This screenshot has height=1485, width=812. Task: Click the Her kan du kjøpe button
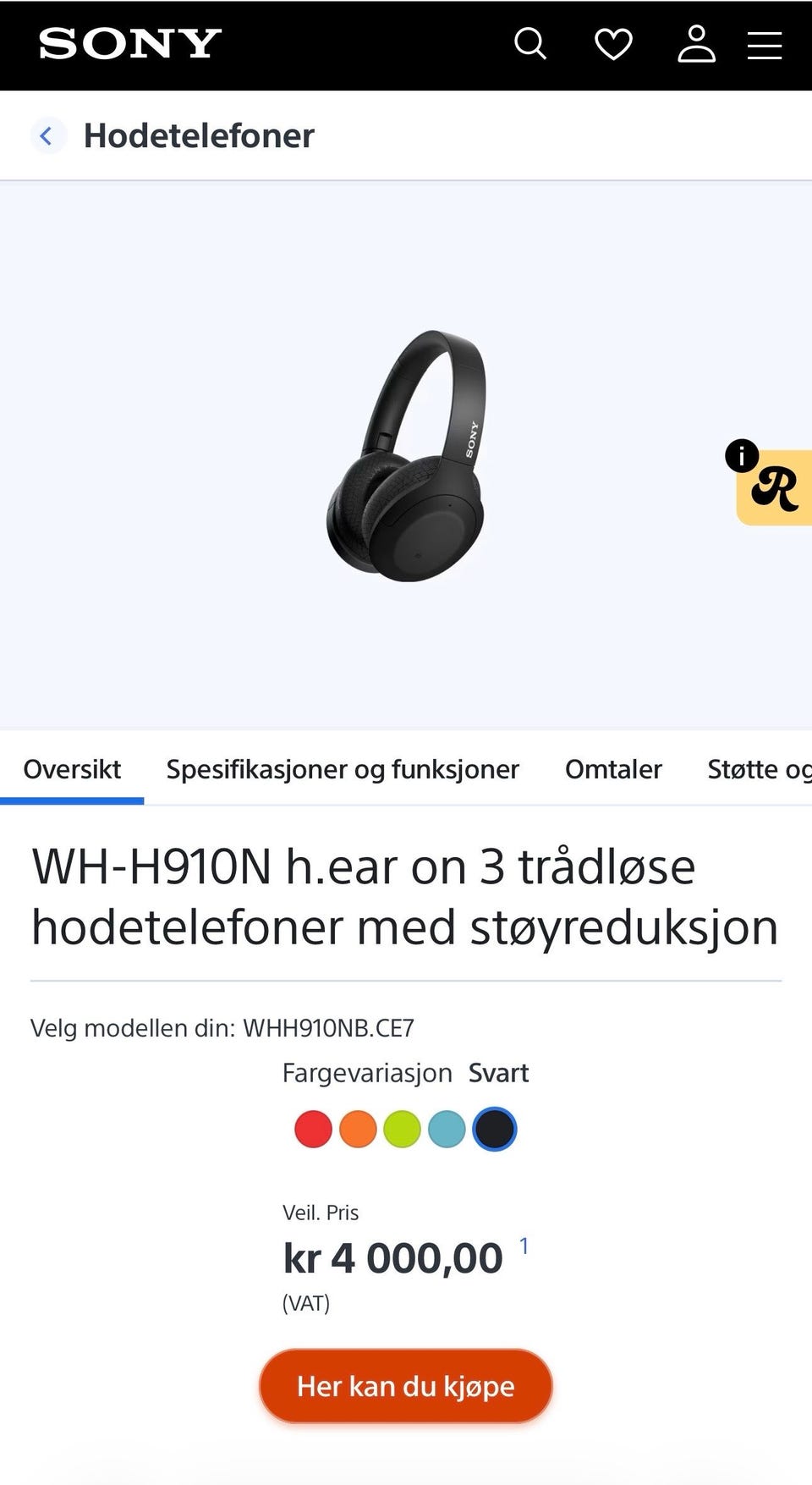pyautogui.click(x=406, y=1386)
